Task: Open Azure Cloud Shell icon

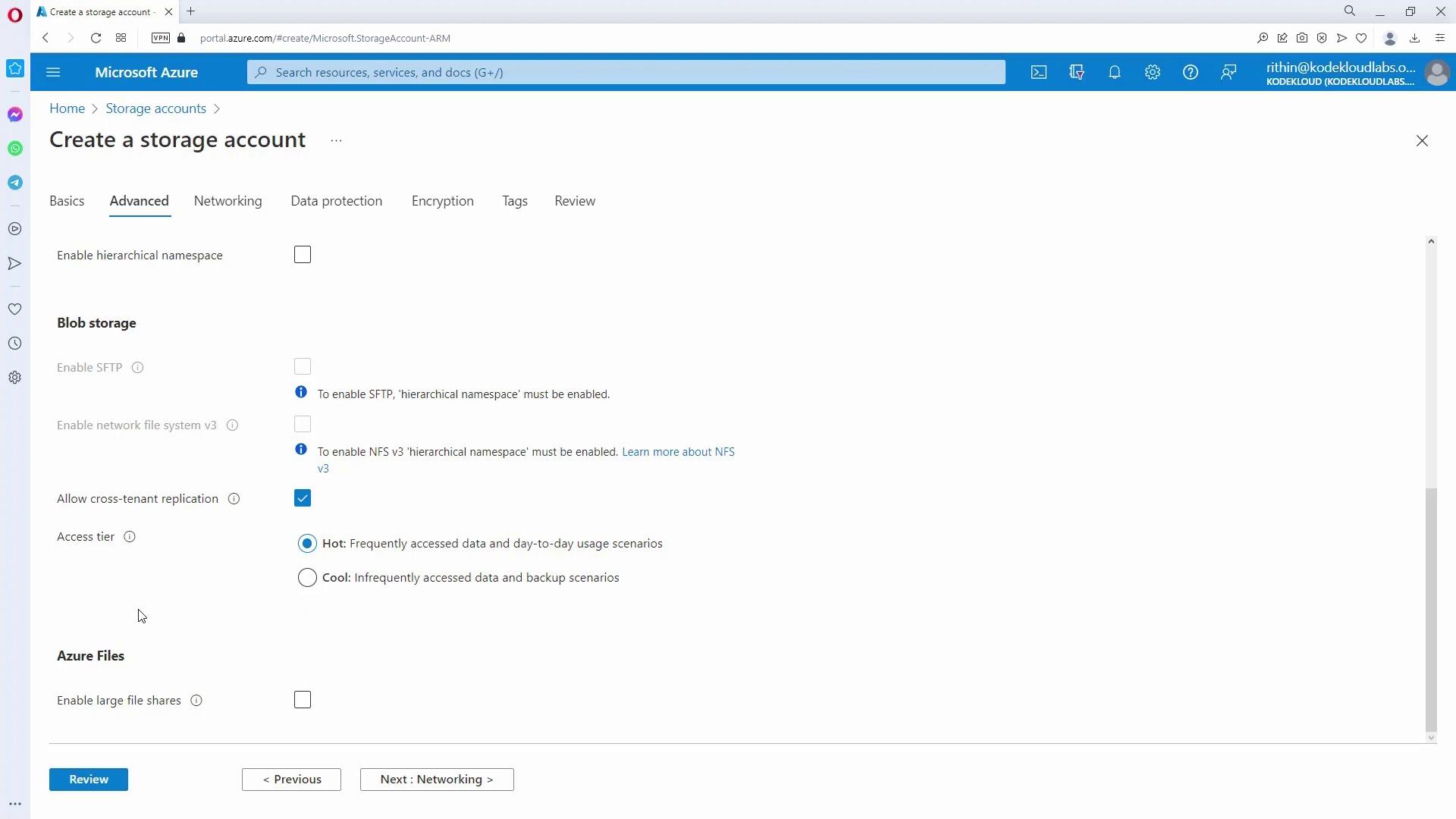Action: [1039, 72]
